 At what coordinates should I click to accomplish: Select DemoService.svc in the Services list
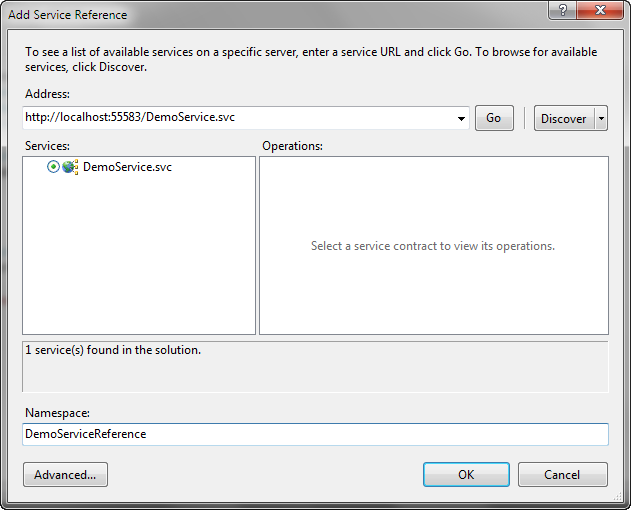pyautogui.click(x=127, y=167)
